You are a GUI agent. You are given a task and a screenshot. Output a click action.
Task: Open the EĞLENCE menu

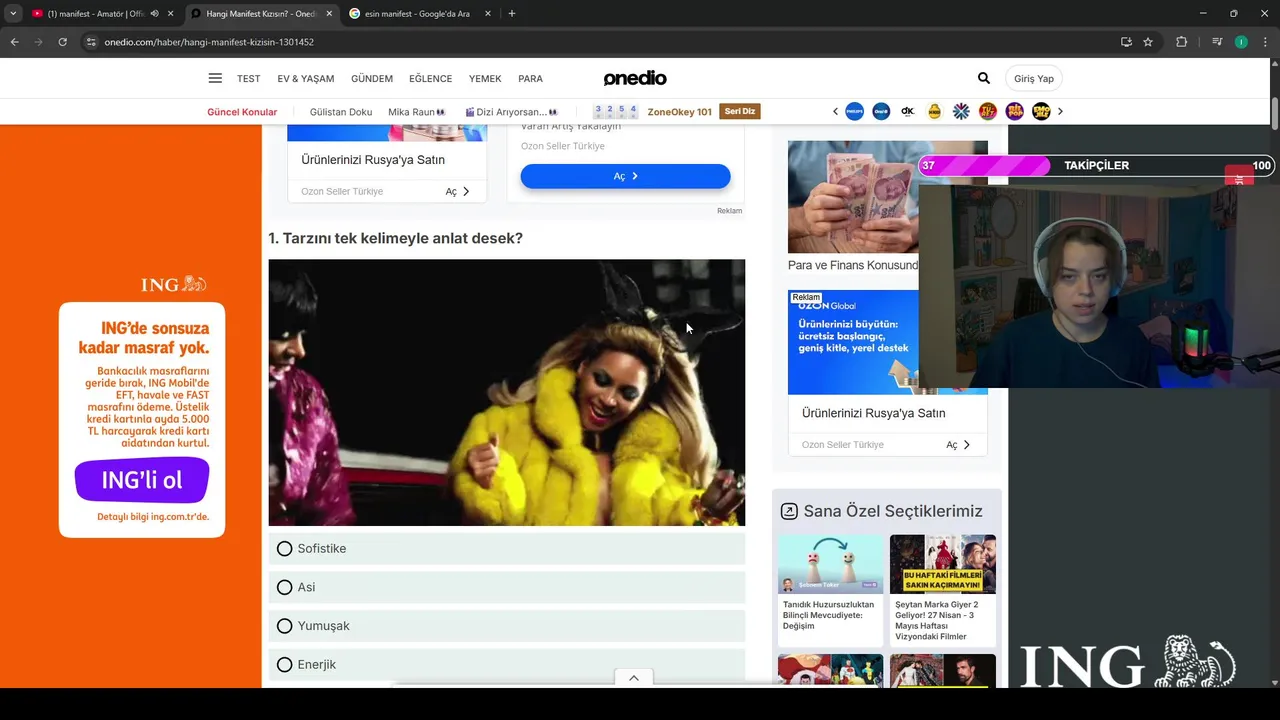coord(431,79)
